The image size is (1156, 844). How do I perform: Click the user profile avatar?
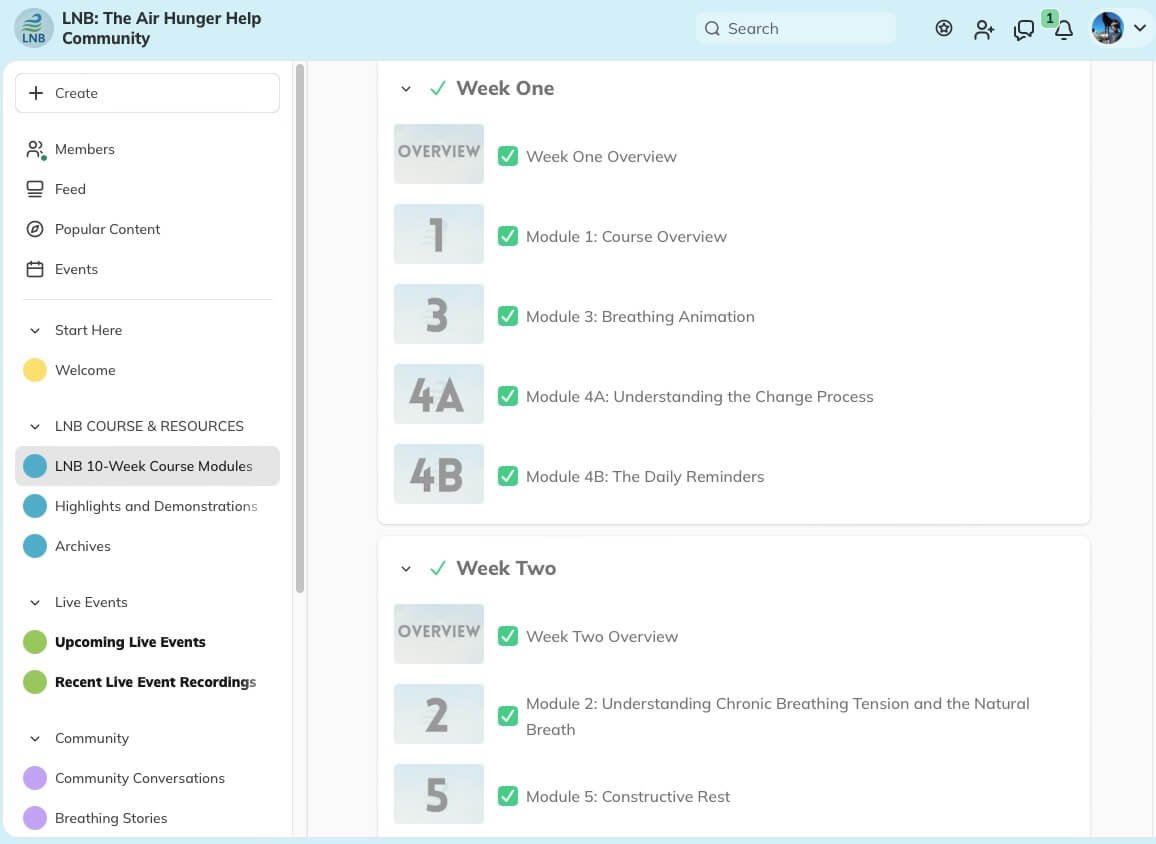tap(1107, 28)
